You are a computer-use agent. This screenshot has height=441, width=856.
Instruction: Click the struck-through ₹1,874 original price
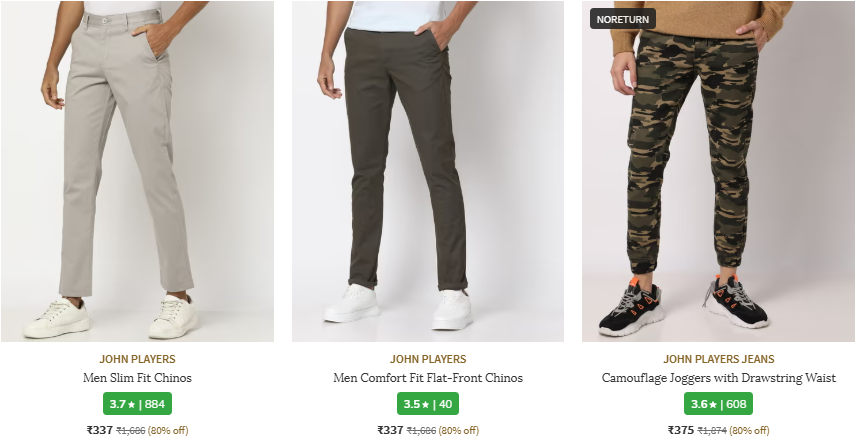(711, 431)
